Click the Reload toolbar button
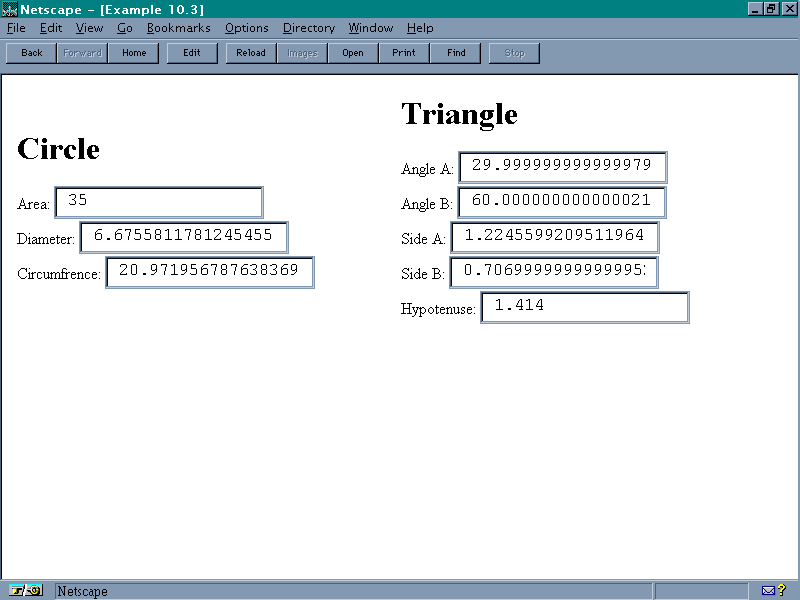 click(x=251, y=53)
